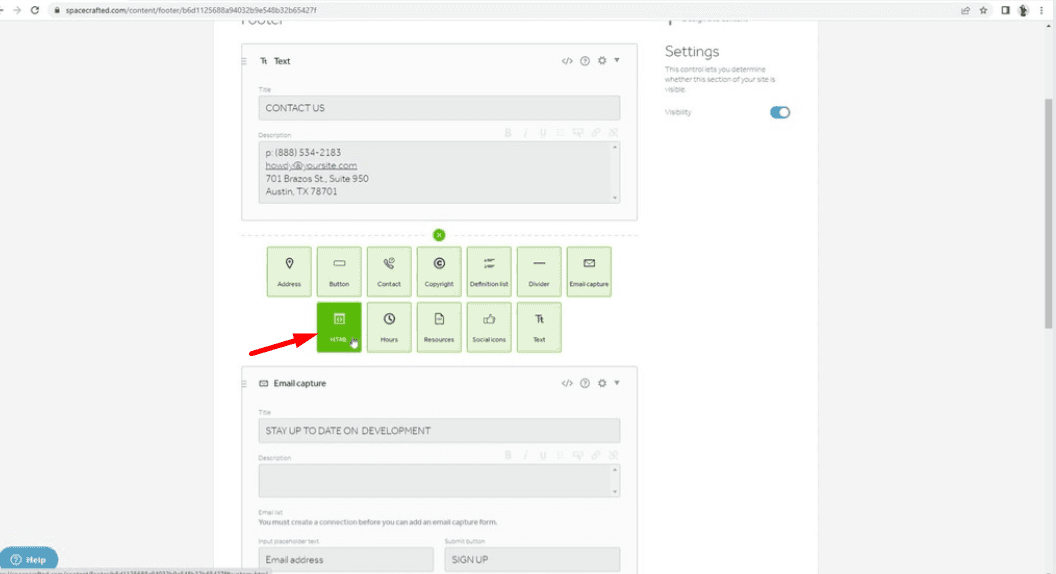1056x574 pixels.
Task: Open help for the Email capture block
Action: click(585, 383)
